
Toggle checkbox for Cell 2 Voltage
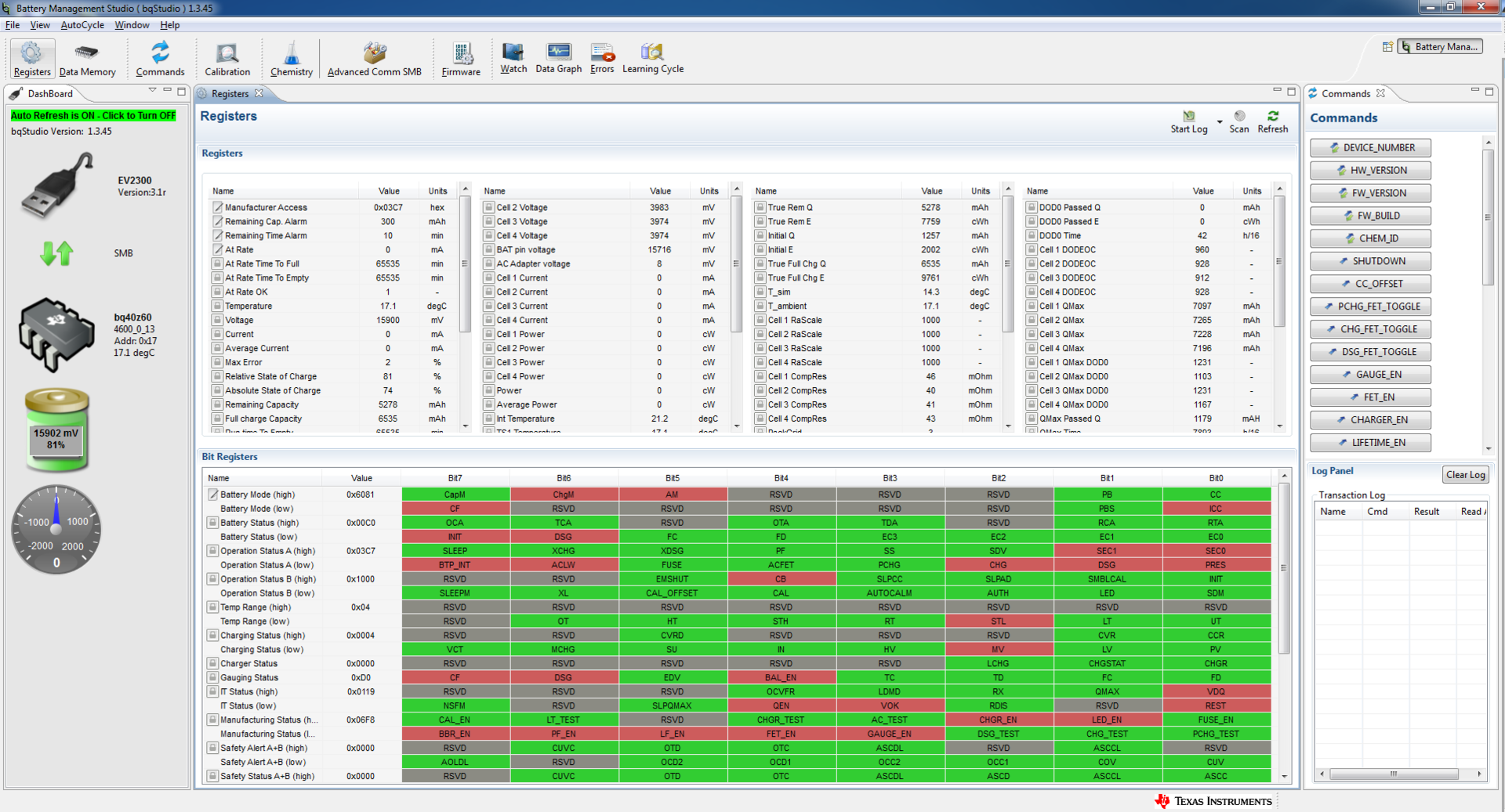(x=488, y=207)
